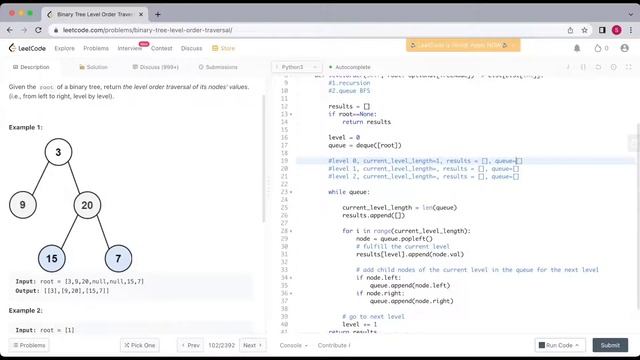This screenshot has width=640, height=360.
Task: Open Interview in top navigation
Action: (130, 48)
